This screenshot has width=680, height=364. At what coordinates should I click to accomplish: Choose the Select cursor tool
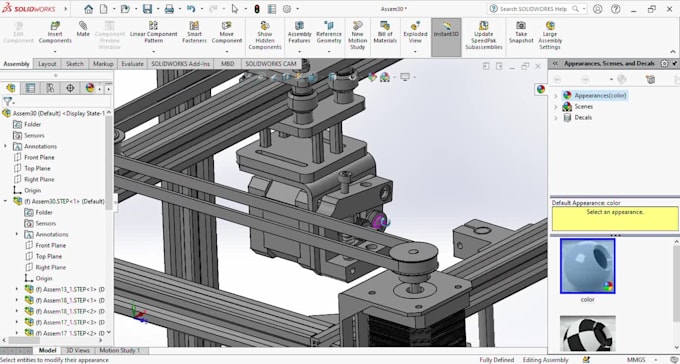235,9
